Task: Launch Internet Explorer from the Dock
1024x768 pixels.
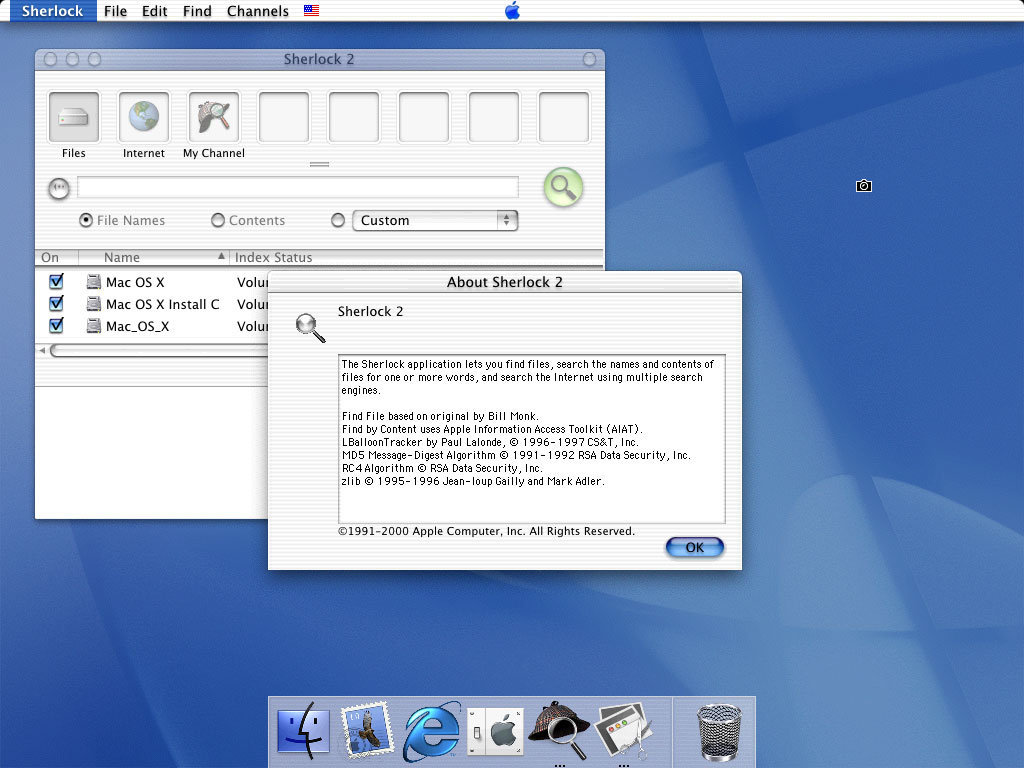Action: point(432,731)
